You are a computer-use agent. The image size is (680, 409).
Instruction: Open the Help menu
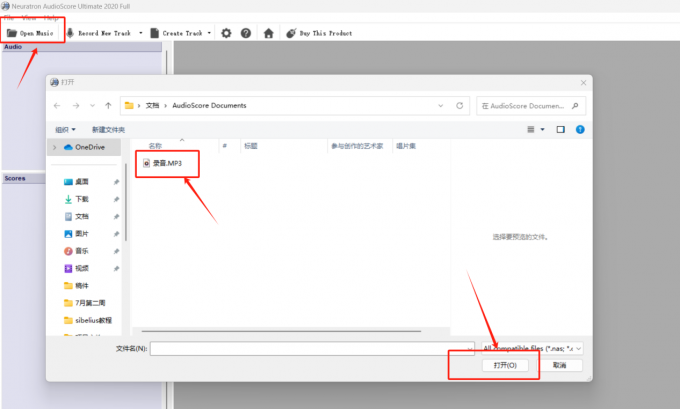tap(51, 18)
